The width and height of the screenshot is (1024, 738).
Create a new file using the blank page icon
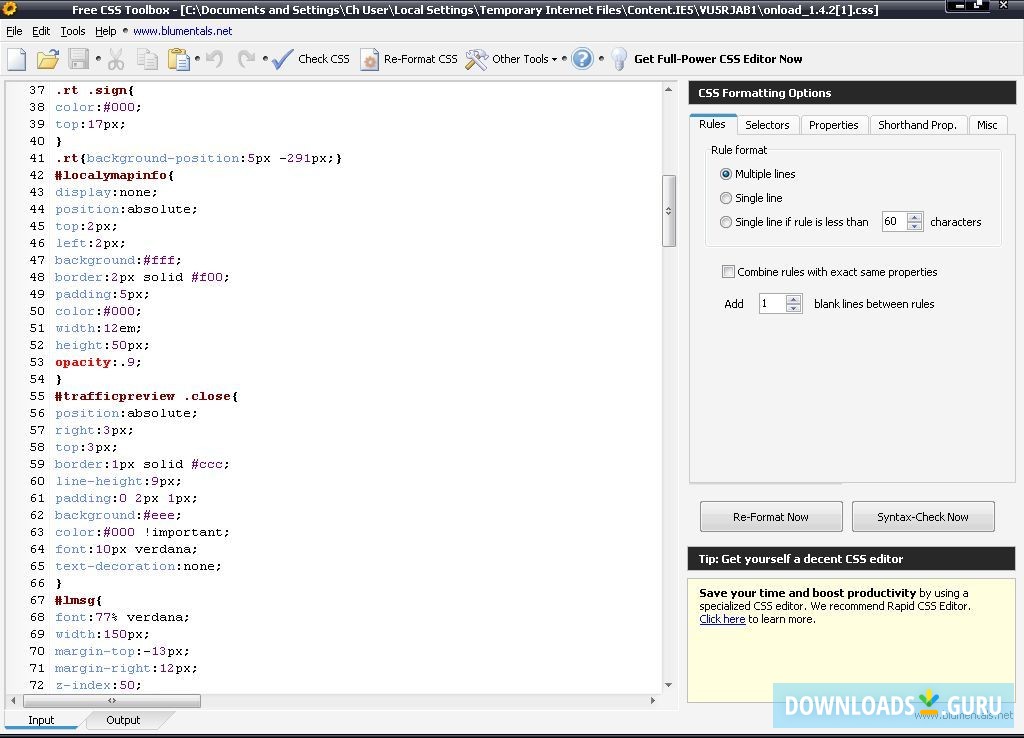[x=15, y=59]
